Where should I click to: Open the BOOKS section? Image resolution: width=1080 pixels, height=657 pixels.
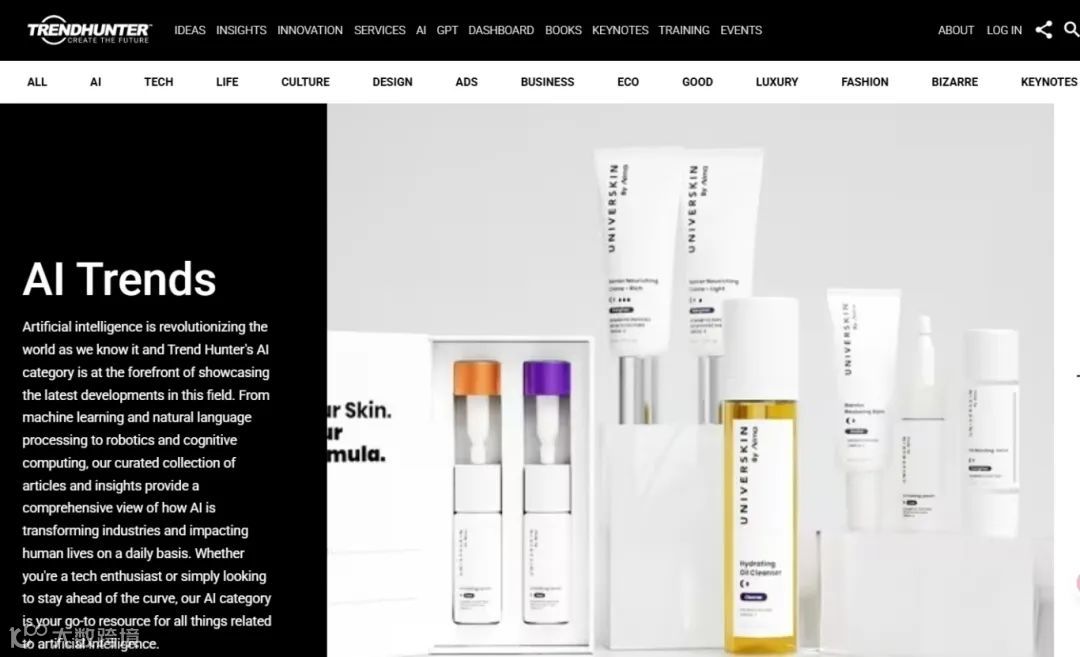[x=563, y=30]
